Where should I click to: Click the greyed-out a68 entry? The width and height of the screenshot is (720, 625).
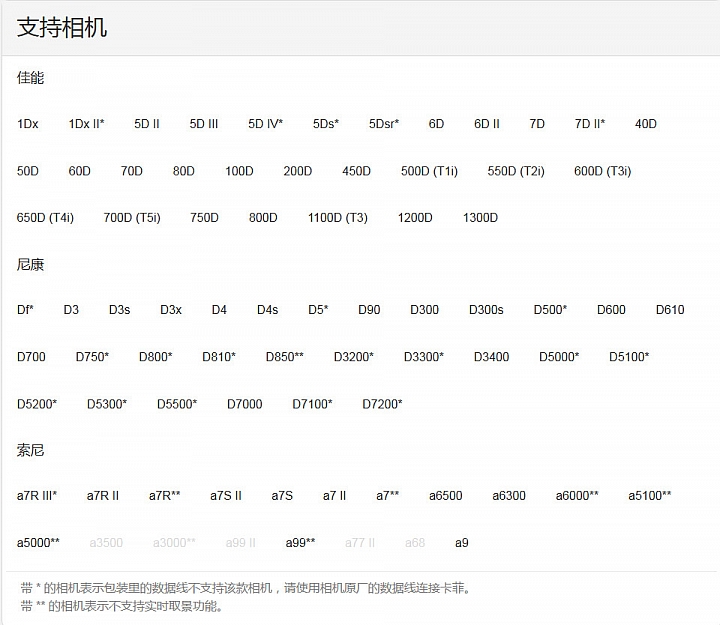point(415,543)
